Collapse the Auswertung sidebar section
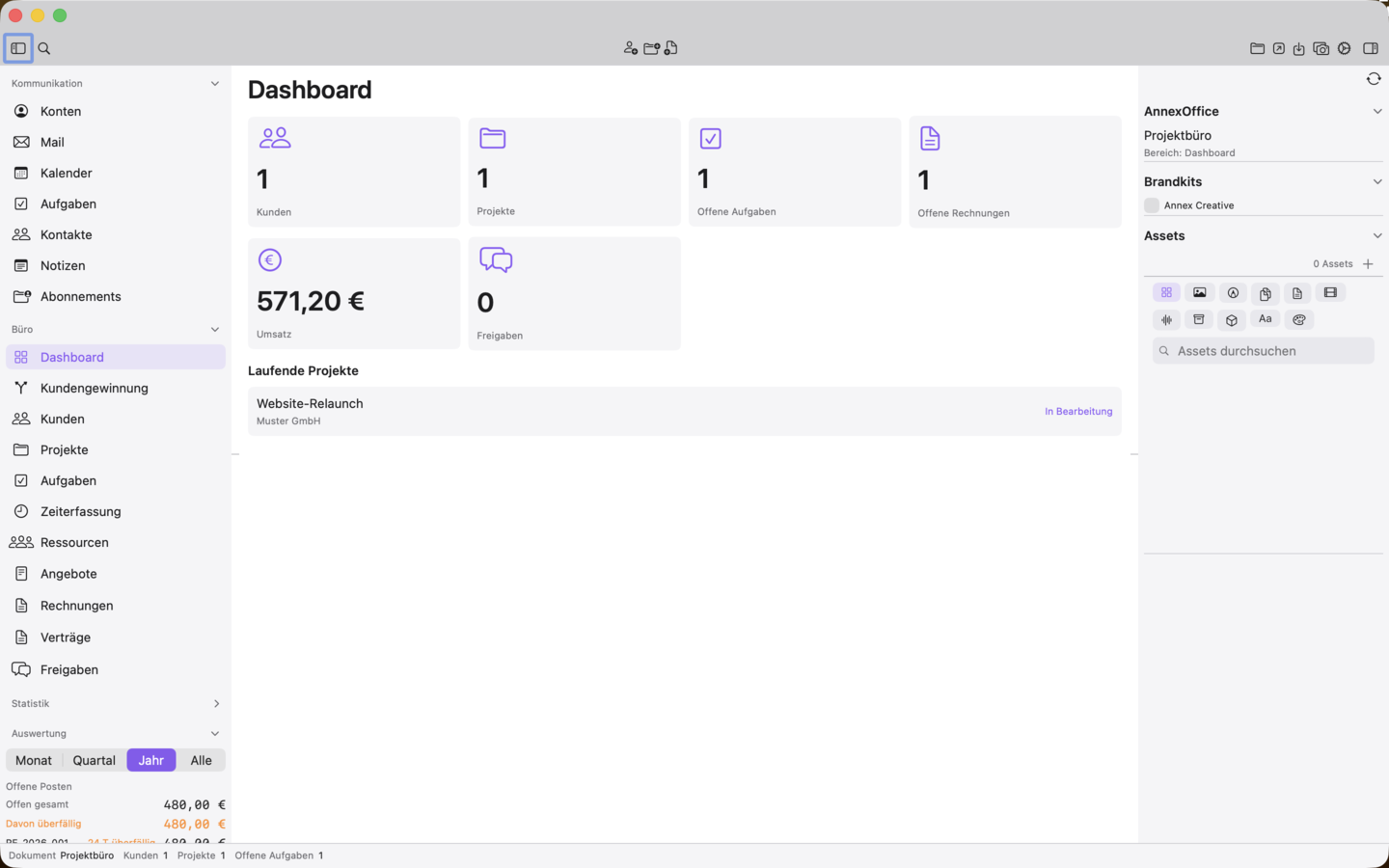This screenshot has height=868, width=1389. point(215,734)
